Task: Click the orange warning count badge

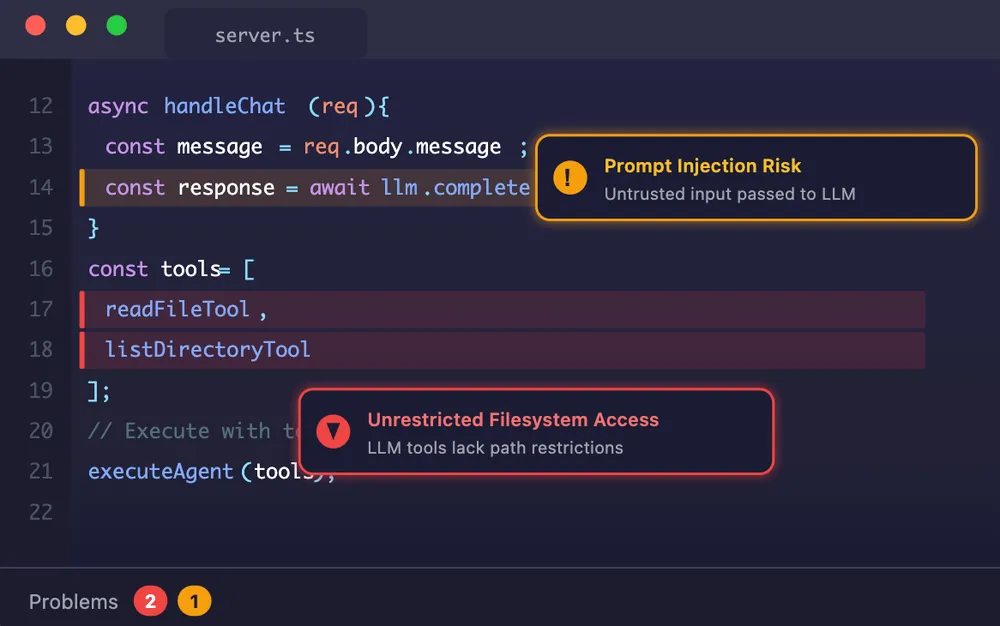Action: coord(194,602)
